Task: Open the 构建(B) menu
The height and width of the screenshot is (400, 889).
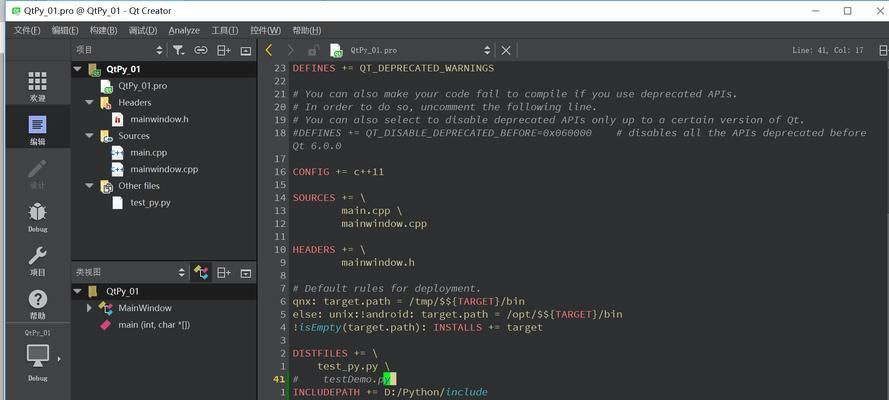Action: pyautogui.click(x=103, y=31)
